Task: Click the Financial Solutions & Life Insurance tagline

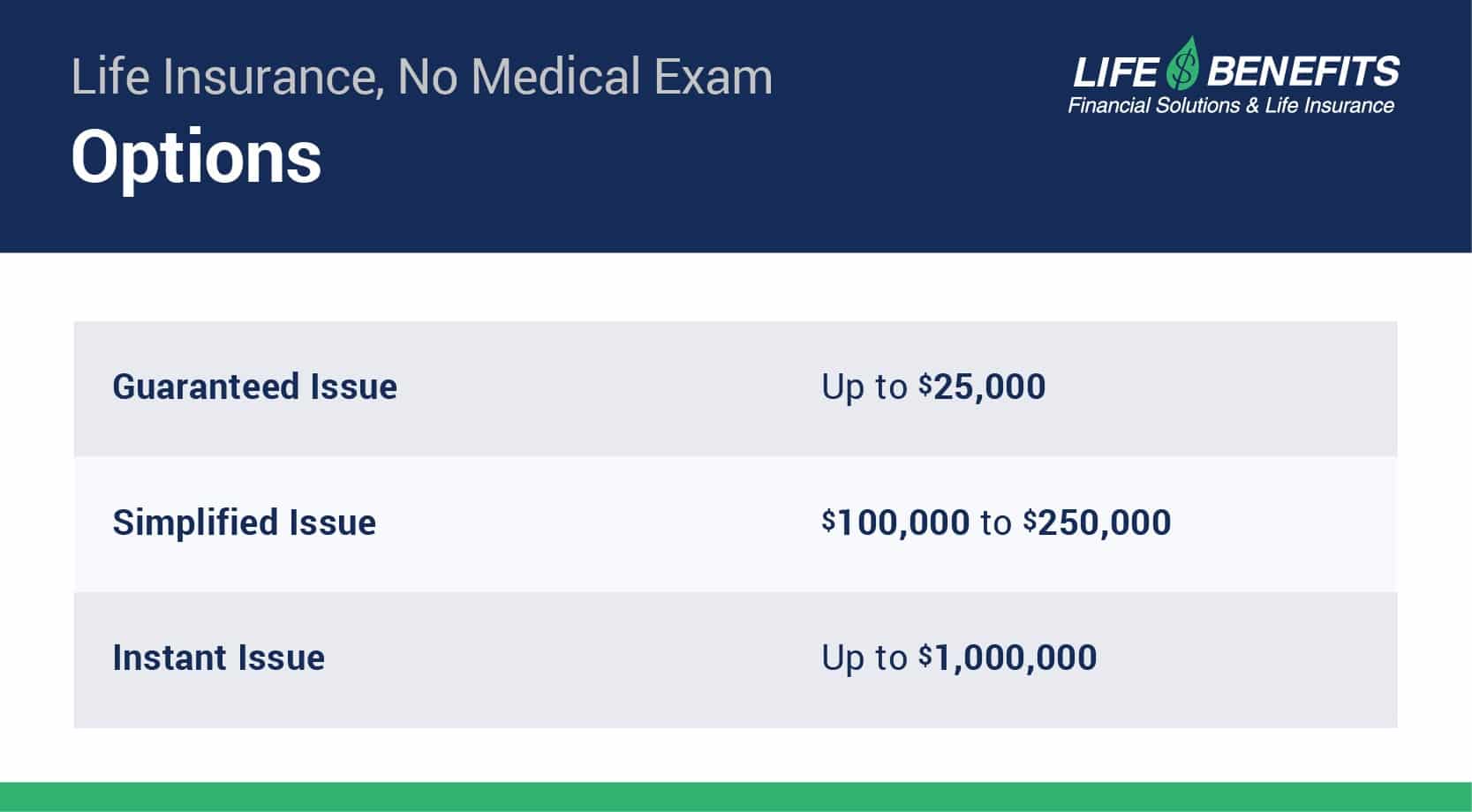Action: pyautogui.click(x=1231, y=106)
